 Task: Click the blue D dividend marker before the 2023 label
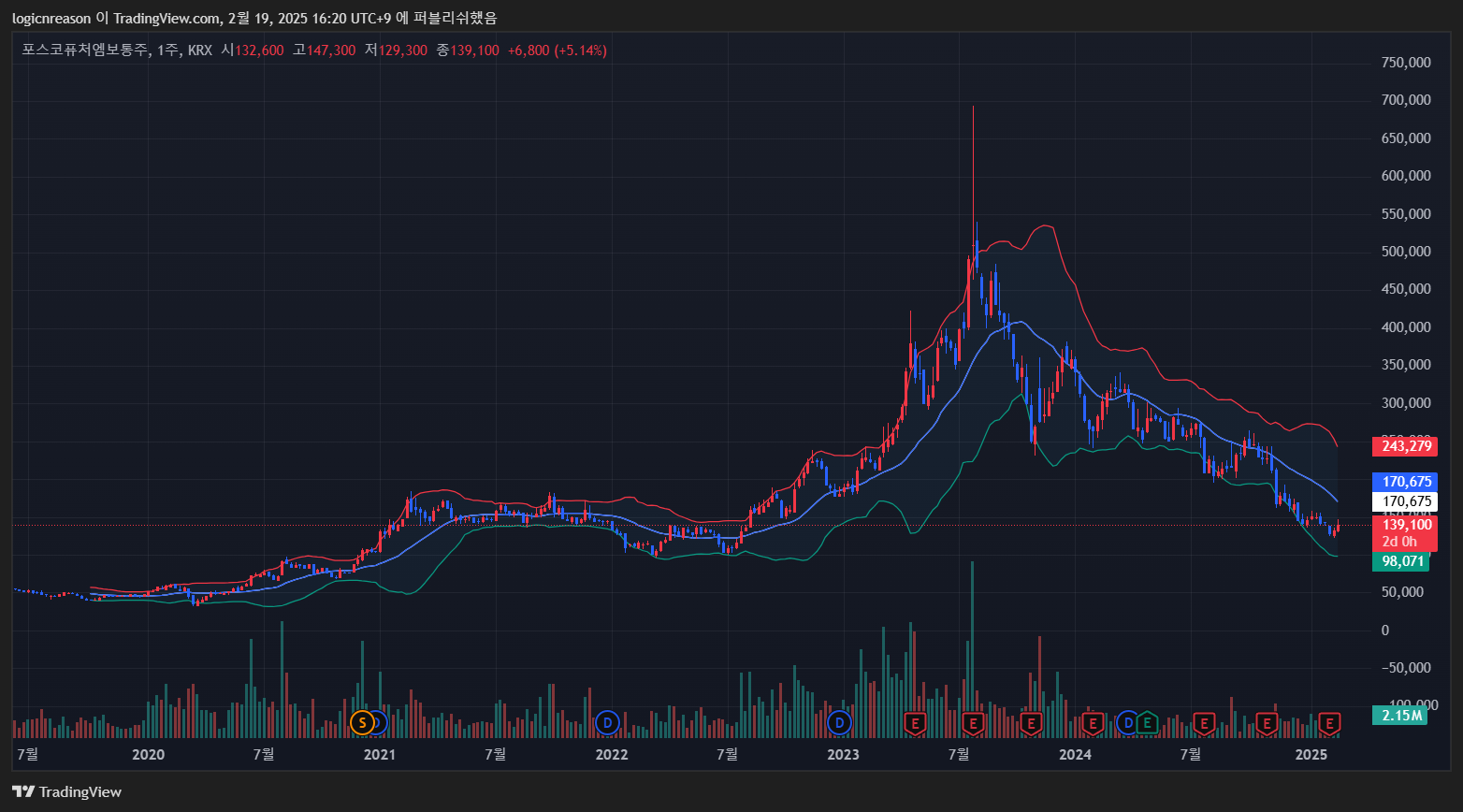[x=840, y=722]
